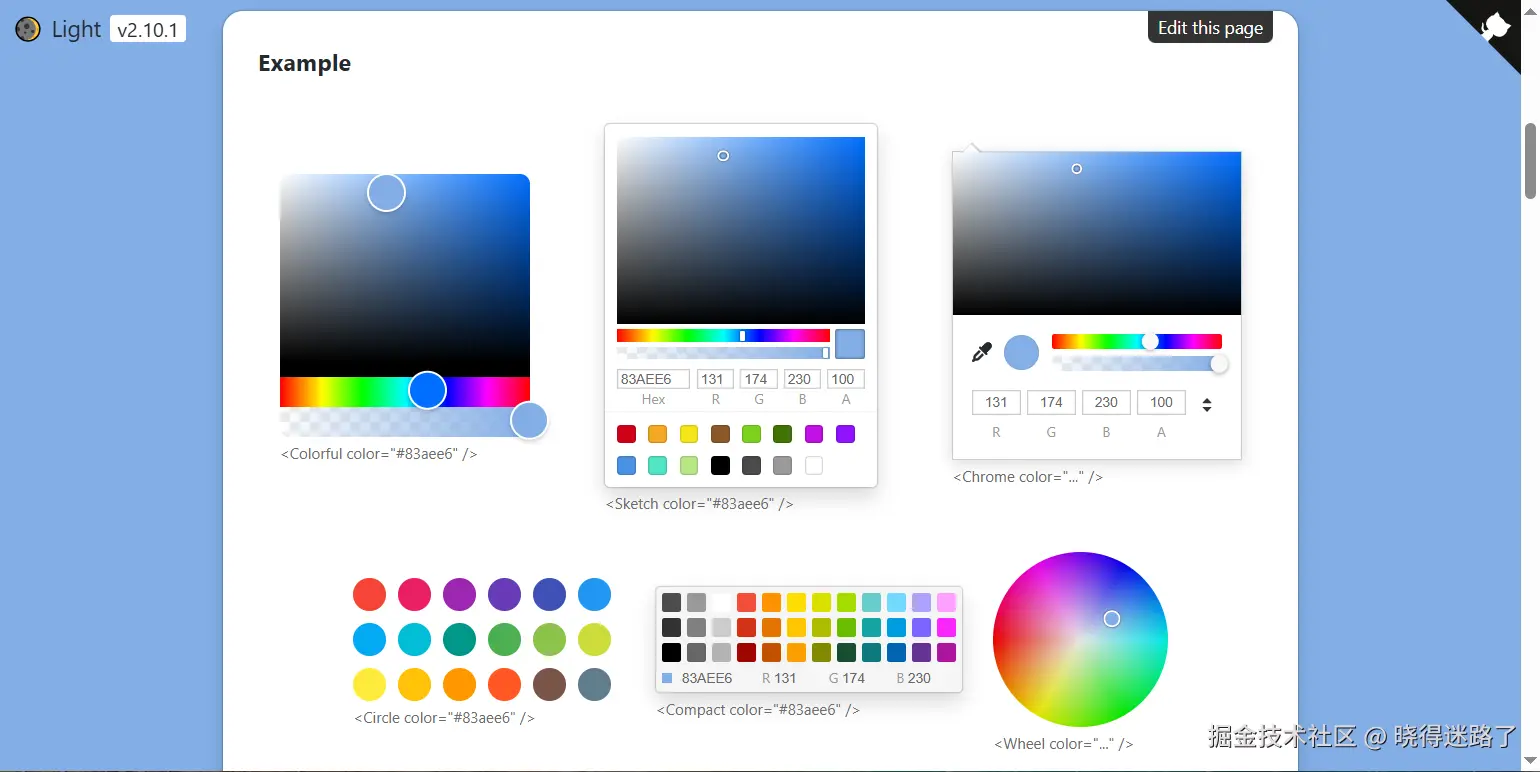Set hue on the Chrome picker slider
This screenshot has height=772, width=1540.
coord(1137,342)
